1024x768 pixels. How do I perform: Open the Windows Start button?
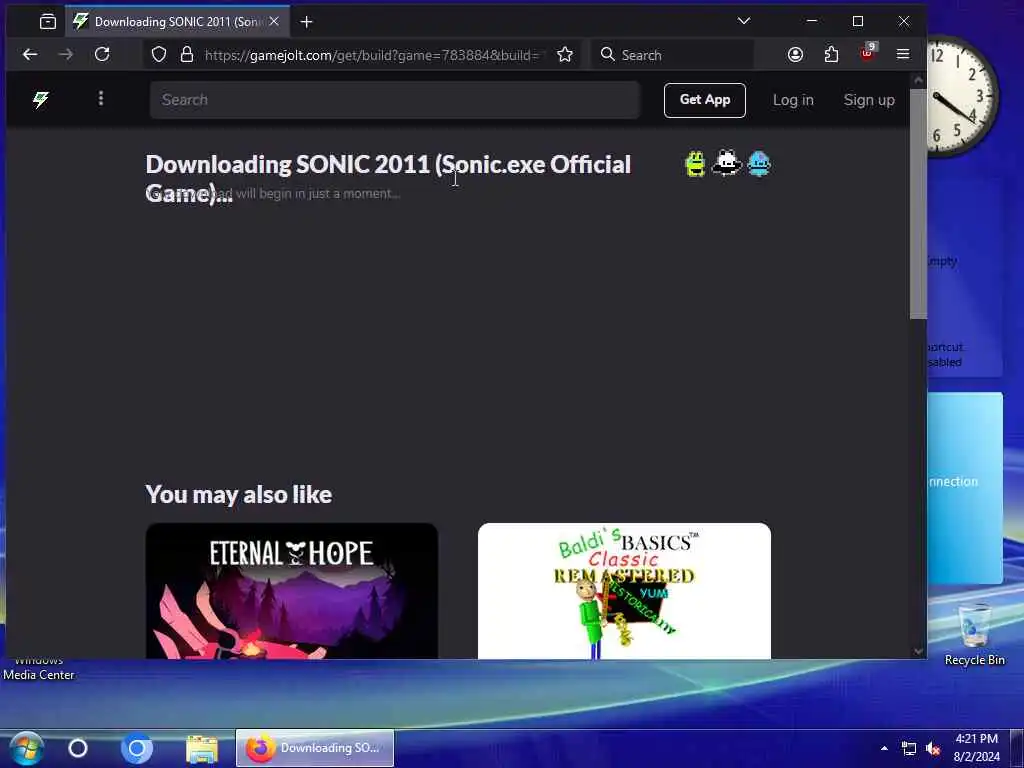point(26,748)
